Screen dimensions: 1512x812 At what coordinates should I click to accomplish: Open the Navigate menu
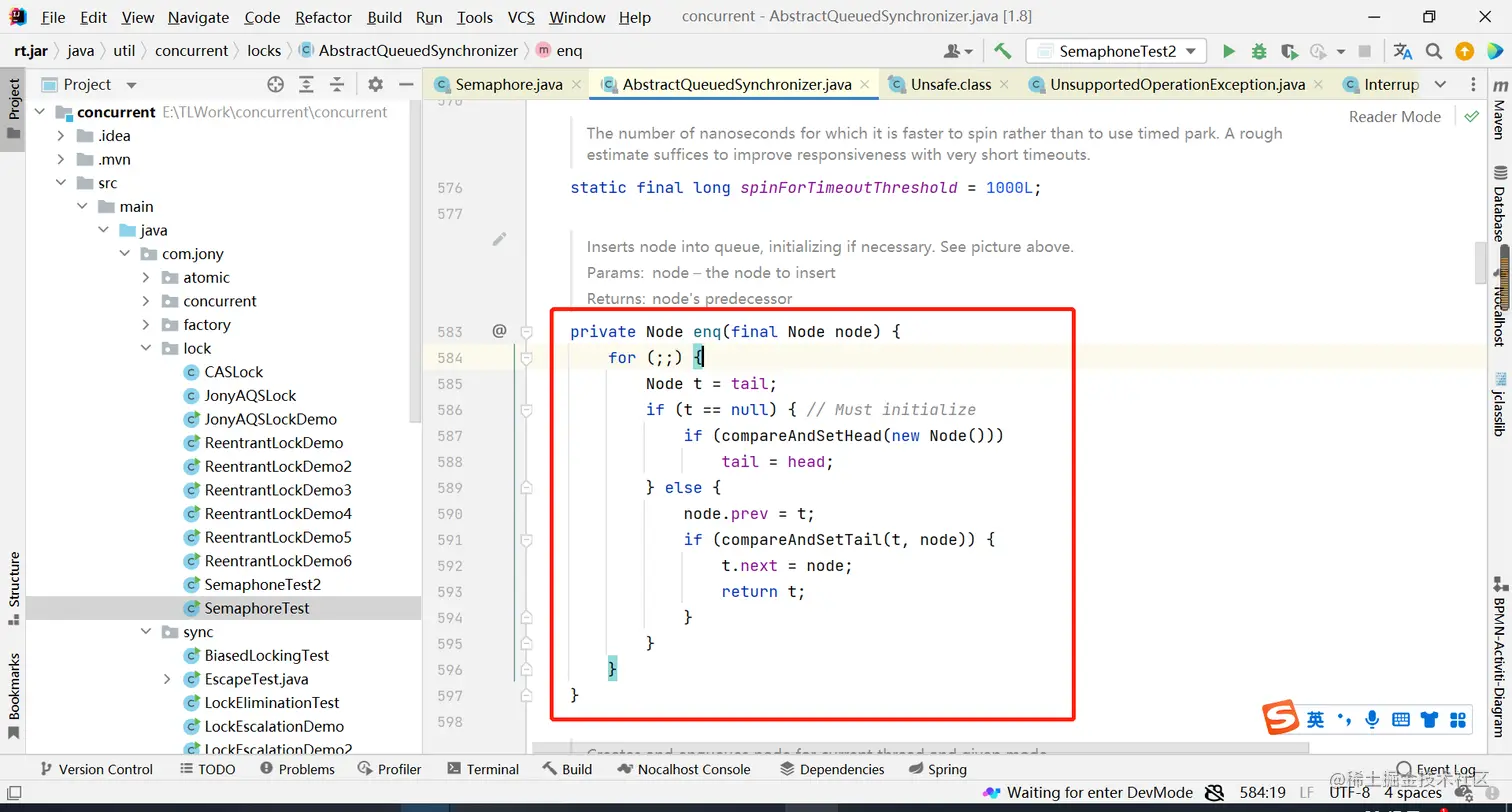tap(198, 17)
